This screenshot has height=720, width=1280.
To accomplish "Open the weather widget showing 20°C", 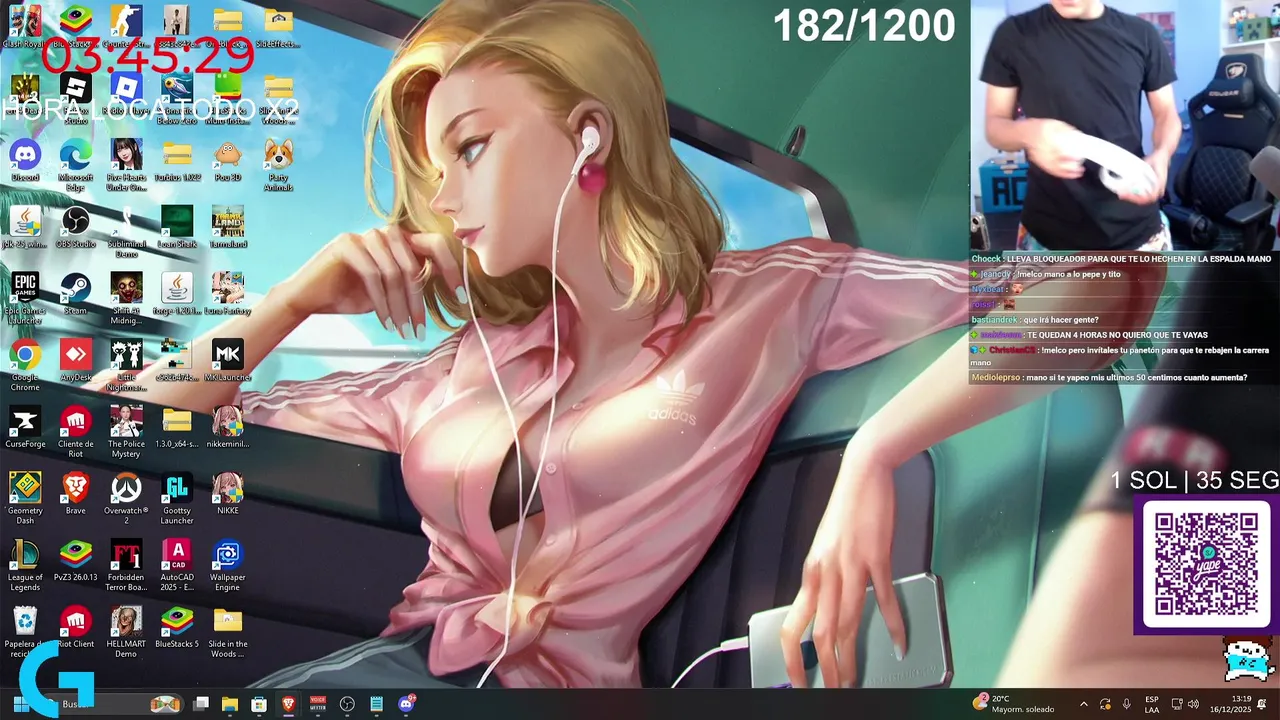I will tap(1014, 704).
